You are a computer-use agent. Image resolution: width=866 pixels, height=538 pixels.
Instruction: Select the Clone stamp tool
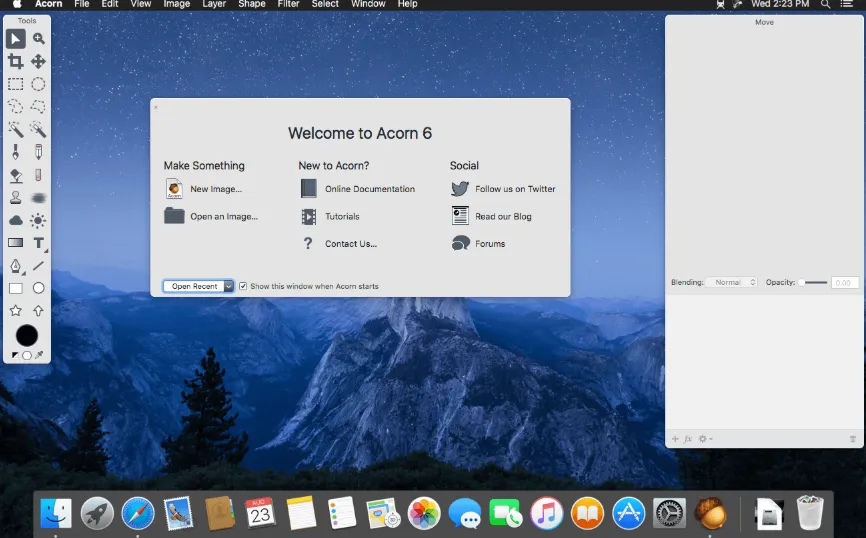click(x=15, y=197)
